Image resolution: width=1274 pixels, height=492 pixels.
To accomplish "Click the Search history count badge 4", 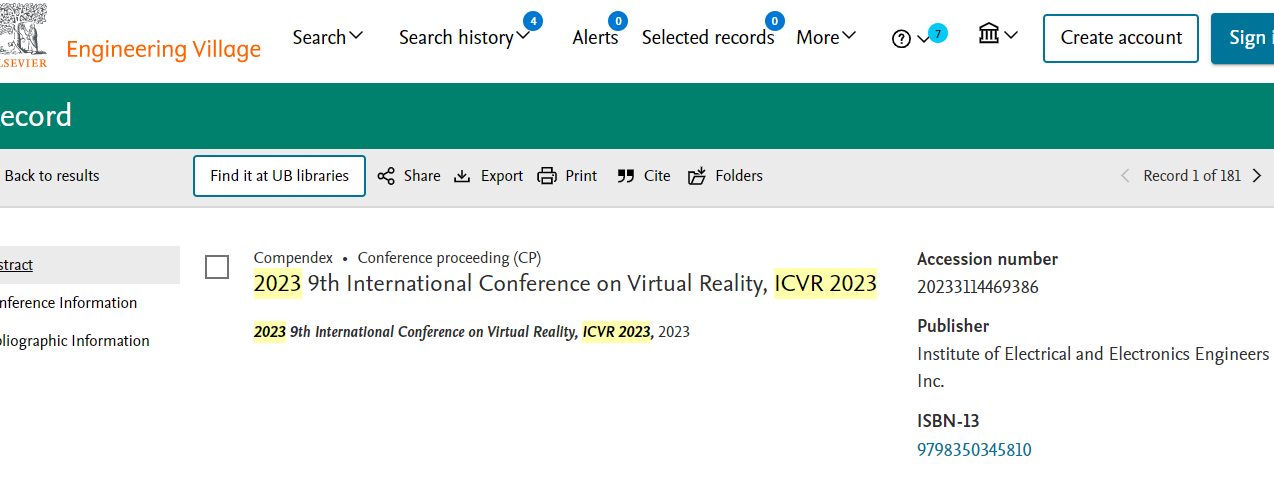I will pyautogui.click(x=533, y=20).
